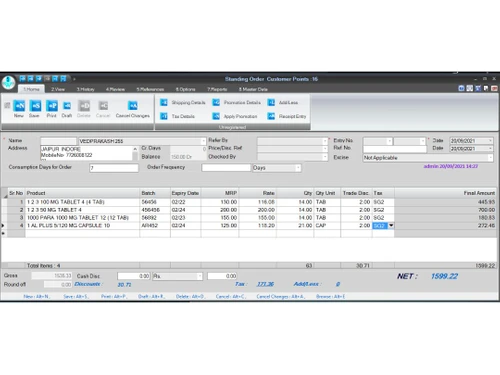Click the Order Frequency input field
The image size is (500, 375).
(x=226, y=168)
